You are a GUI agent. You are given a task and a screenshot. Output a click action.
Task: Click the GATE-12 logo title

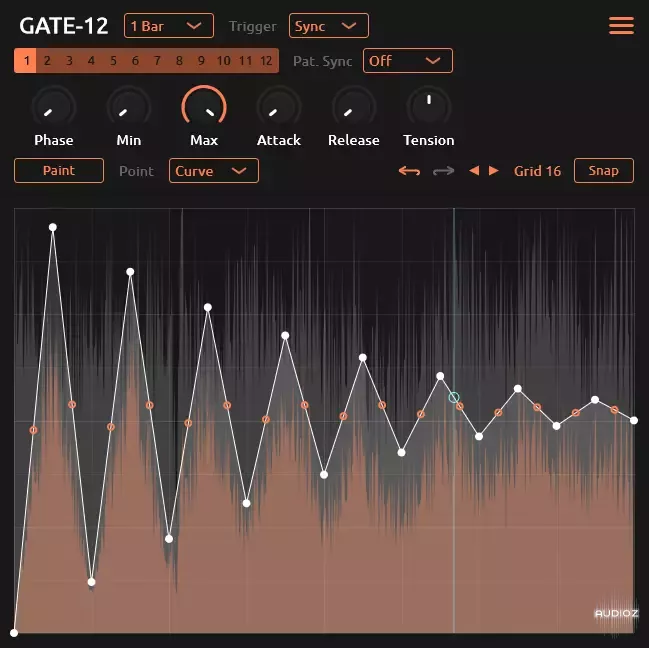pos(64,26)
